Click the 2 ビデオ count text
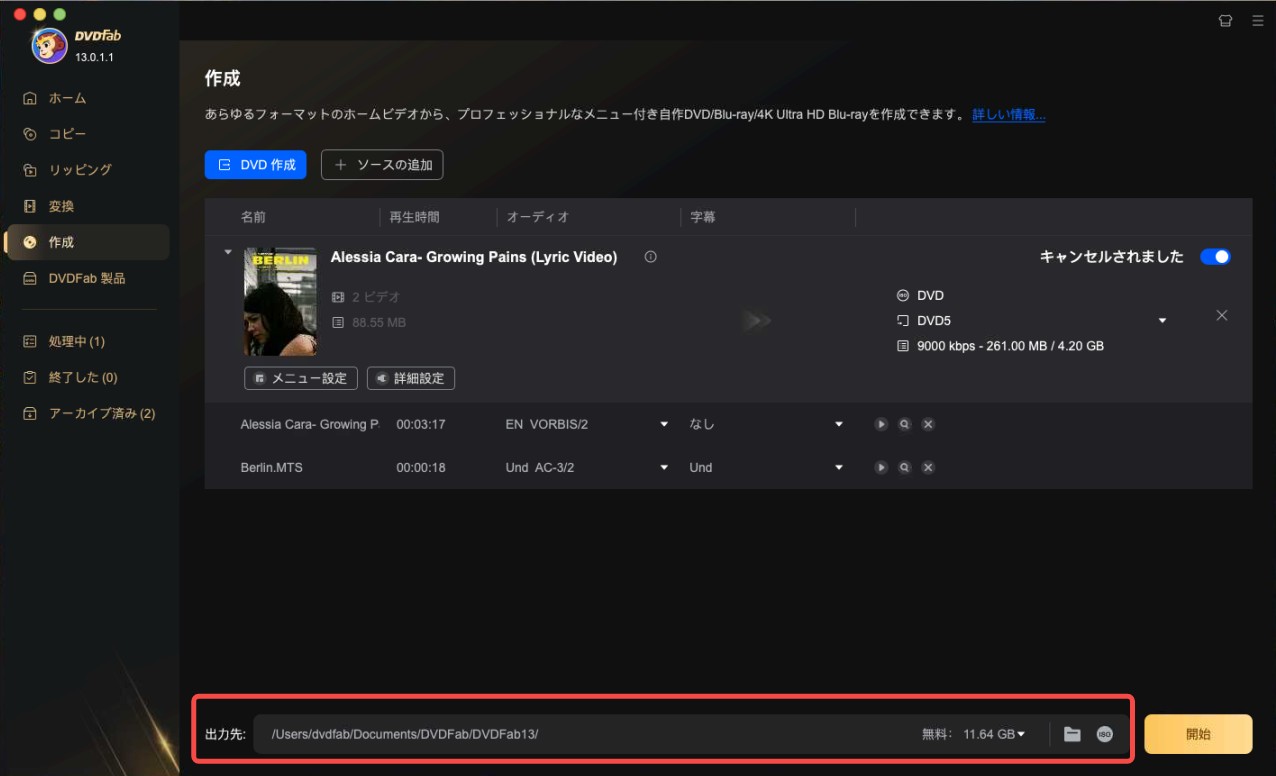 pyautogui.click(x=376, y=297)
